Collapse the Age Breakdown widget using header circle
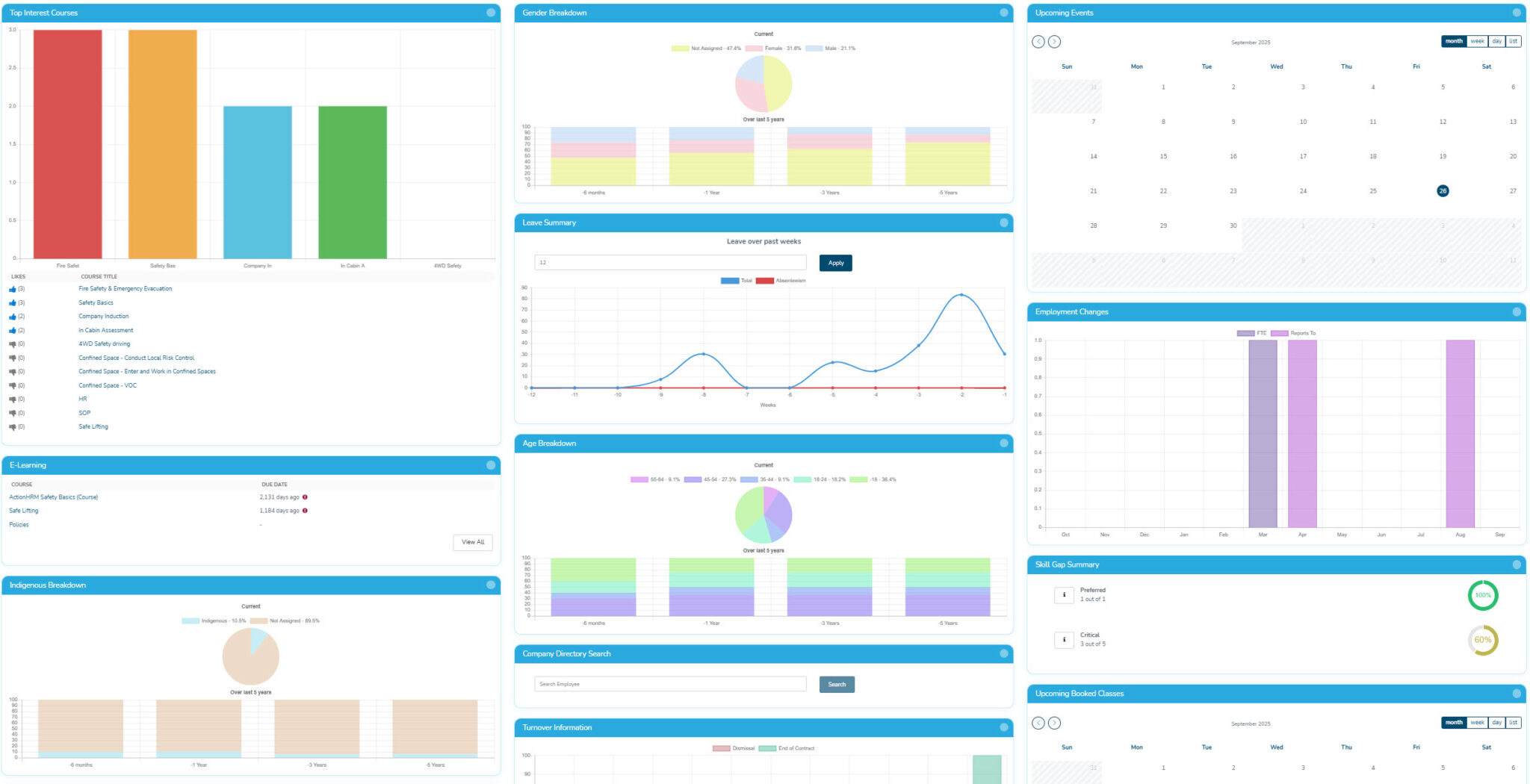This screenshot has height=784, width=1530. [1004, 444]
